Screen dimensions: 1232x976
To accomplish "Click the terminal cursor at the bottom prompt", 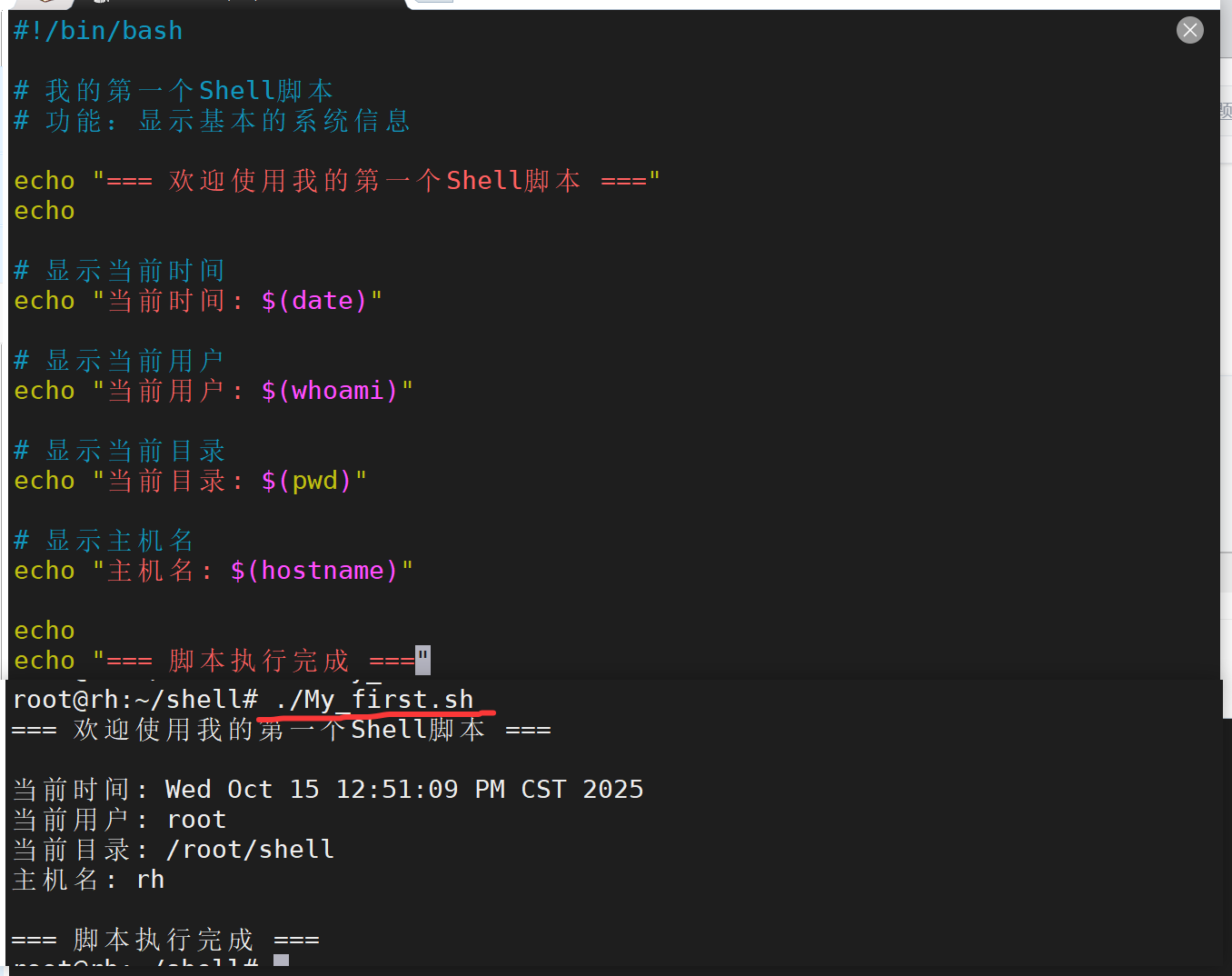I will coord(281,961).
